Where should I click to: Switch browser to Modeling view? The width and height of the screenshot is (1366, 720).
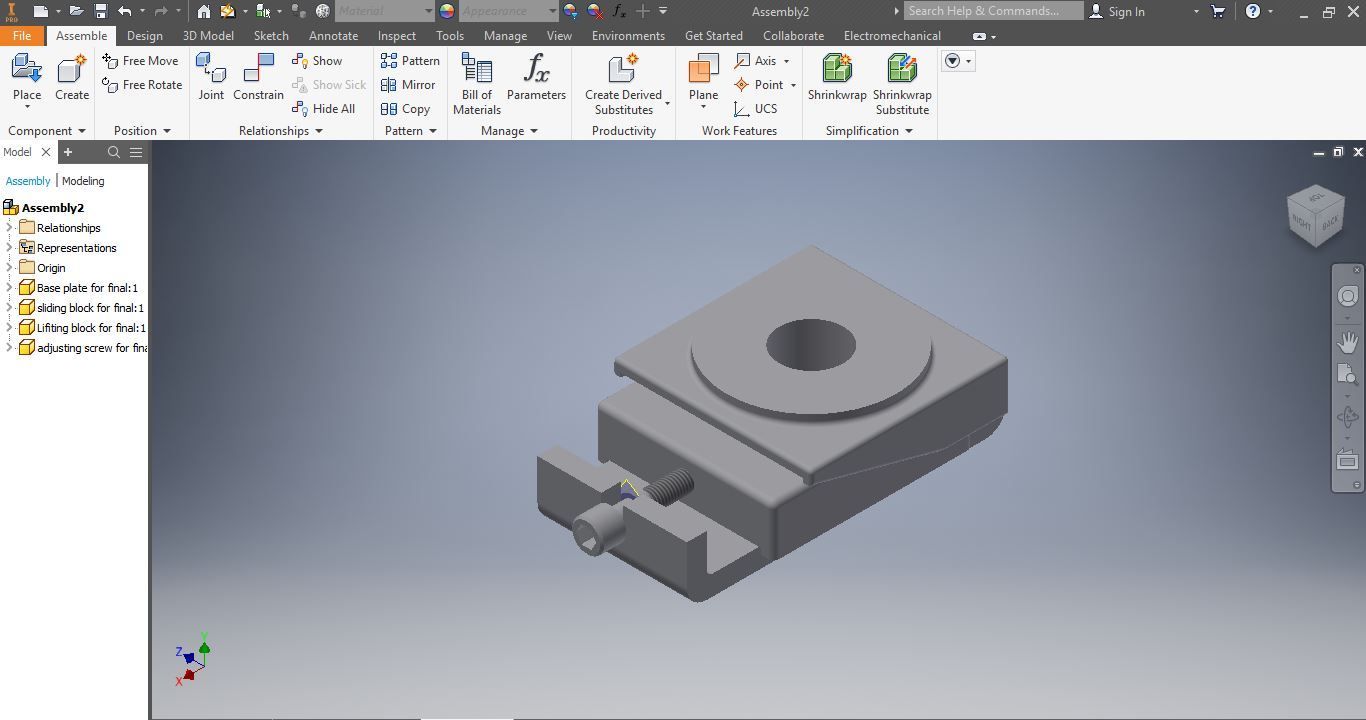[x=83, y=181]
